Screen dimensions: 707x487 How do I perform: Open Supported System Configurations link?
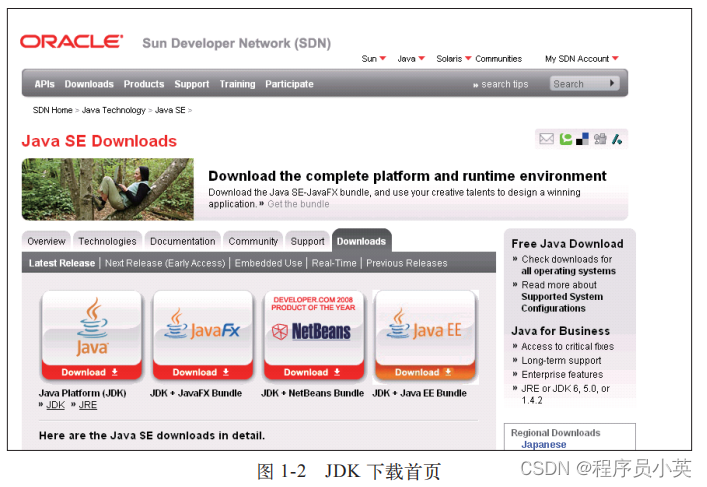tap(562, 302)
